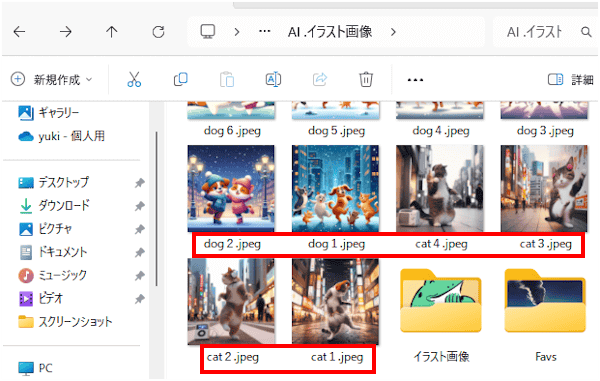Unpin デスクトップ via its pin icon
The height and width of the screenshot is (381, 600).
coord(140,183)
